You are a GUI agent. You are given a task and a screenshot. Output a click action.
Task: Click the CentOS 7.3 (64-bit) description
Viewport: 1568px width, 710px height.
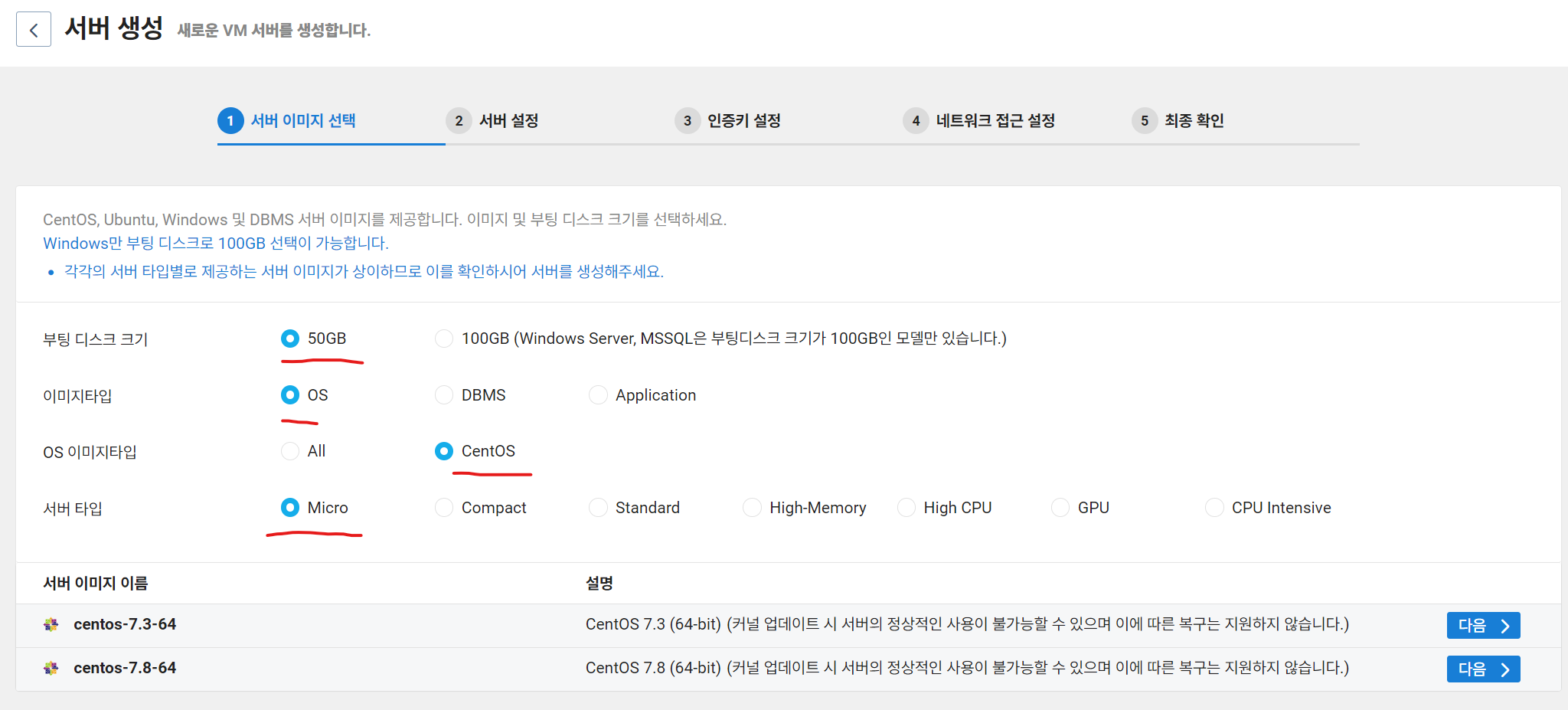coord(967,624)
